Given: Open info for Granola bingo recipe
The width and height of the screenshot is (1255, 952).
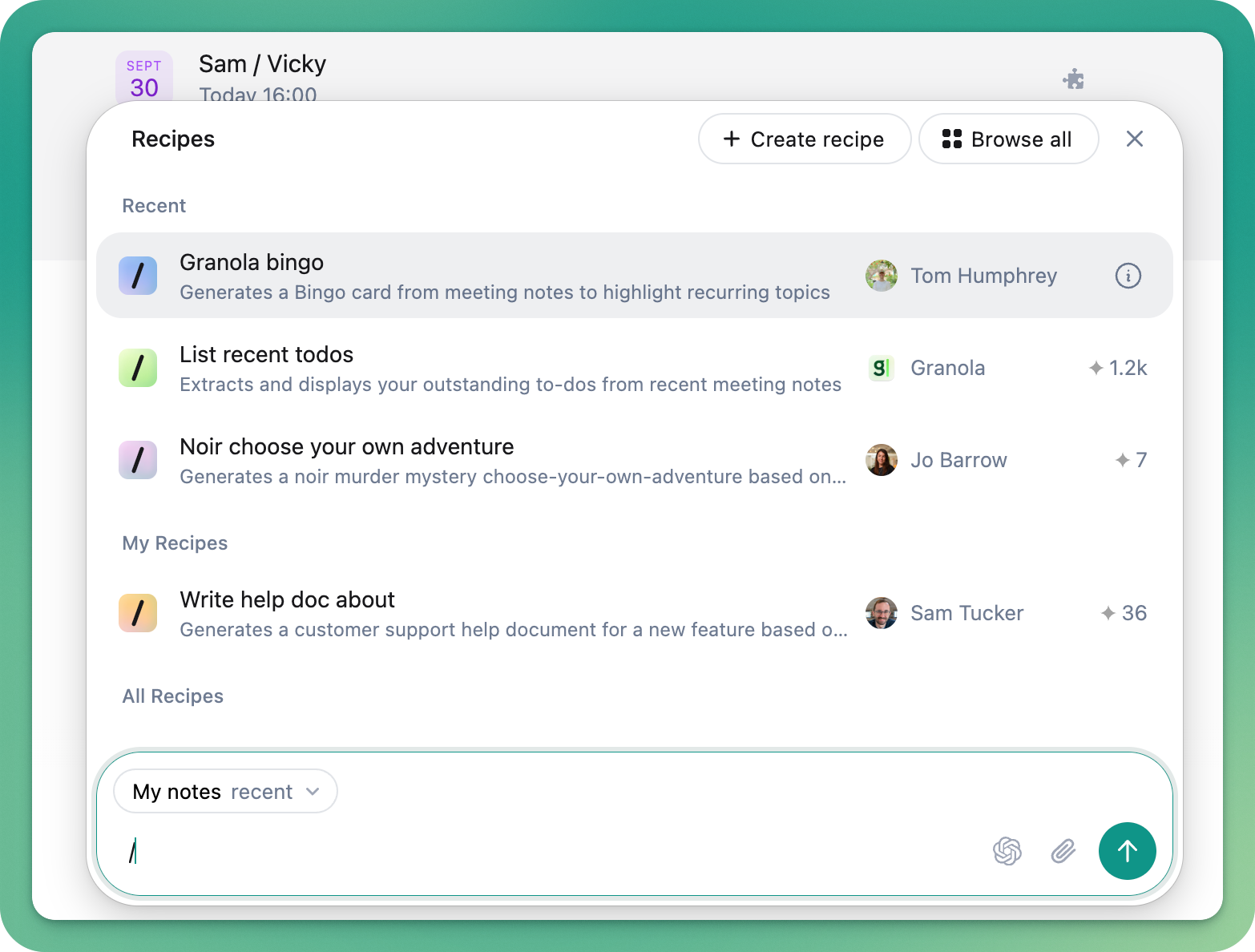Looking at the screenshot, I should pyautogui.click(x=1128, y=276).
